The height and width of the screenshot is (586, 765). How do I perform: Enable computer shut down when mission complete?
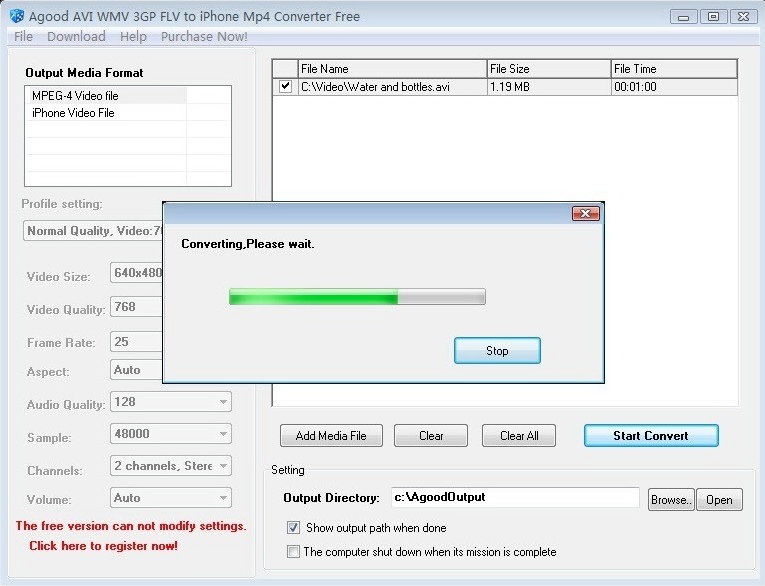click(293, 551)
